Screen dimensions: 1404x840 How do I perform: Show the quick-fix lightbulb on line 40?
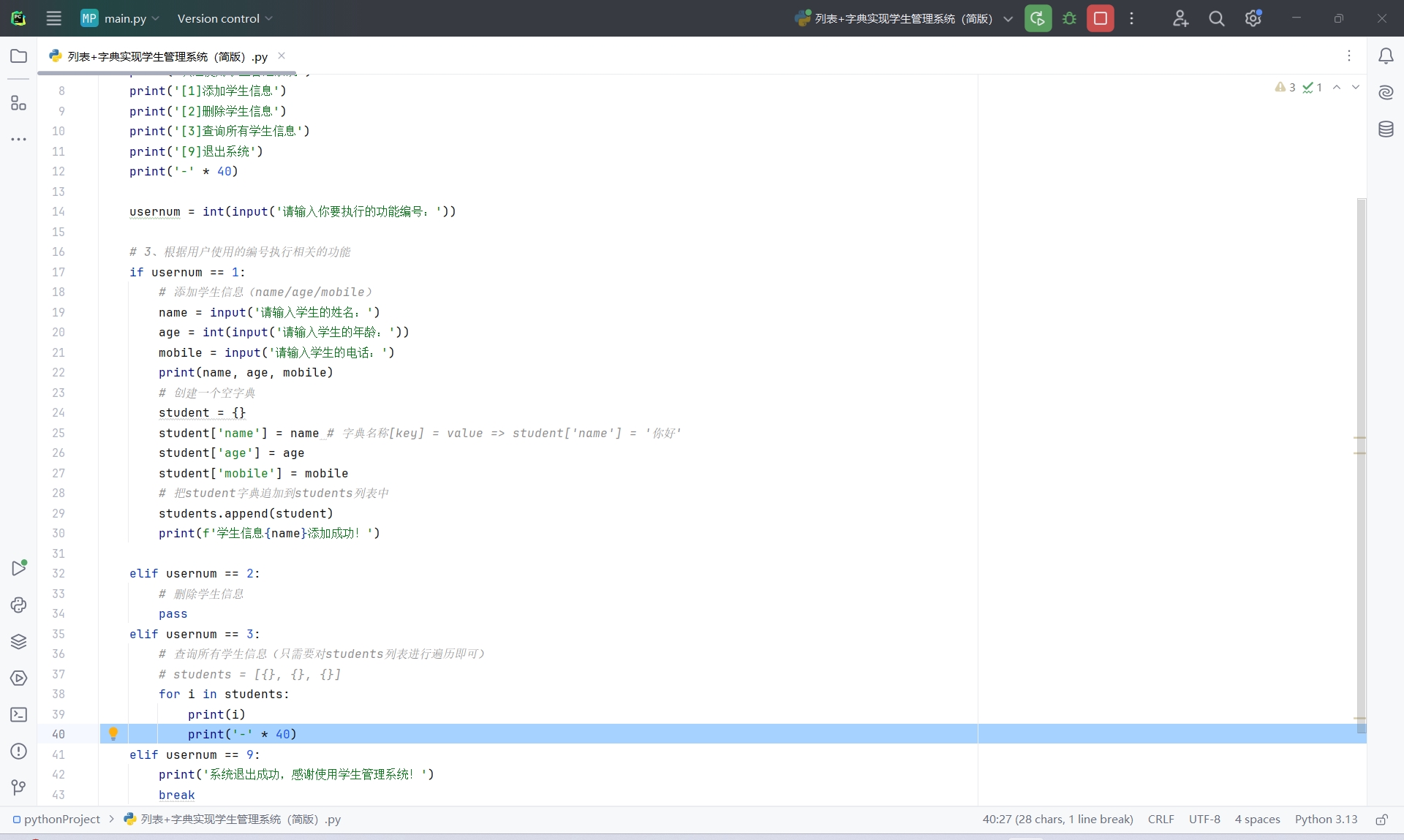pyautogui.click(x=113, y=733)
